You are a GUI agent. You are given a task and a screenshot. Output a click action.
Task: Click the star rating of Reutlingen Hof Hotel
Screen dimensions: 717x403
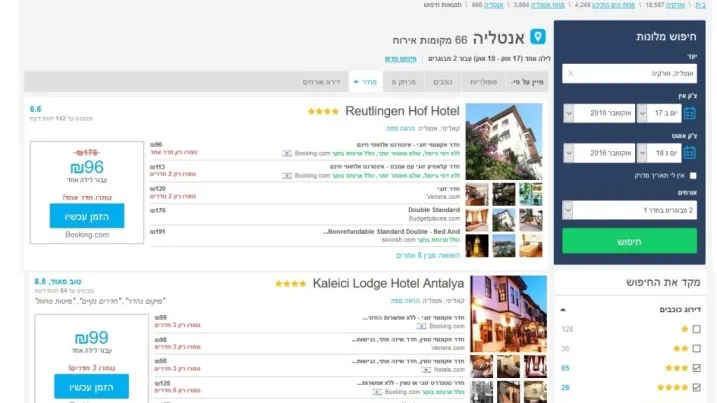coord(323,111)
